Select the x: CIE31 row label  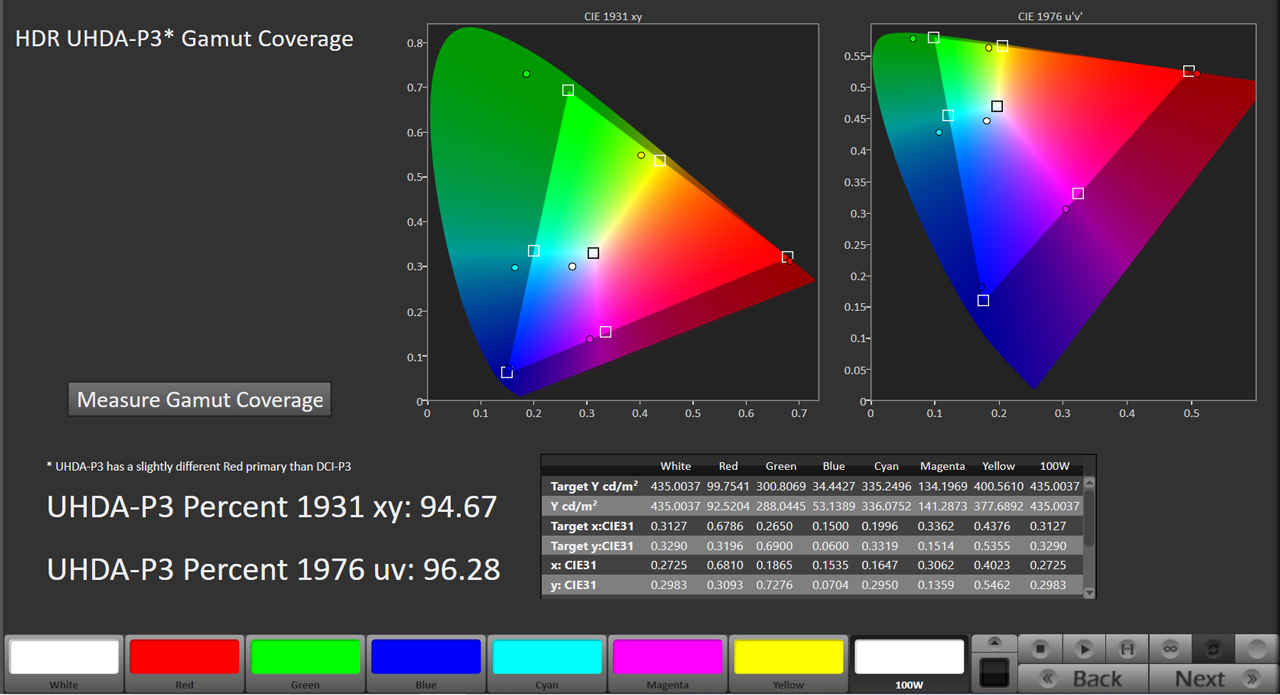[x=573, y=565]
